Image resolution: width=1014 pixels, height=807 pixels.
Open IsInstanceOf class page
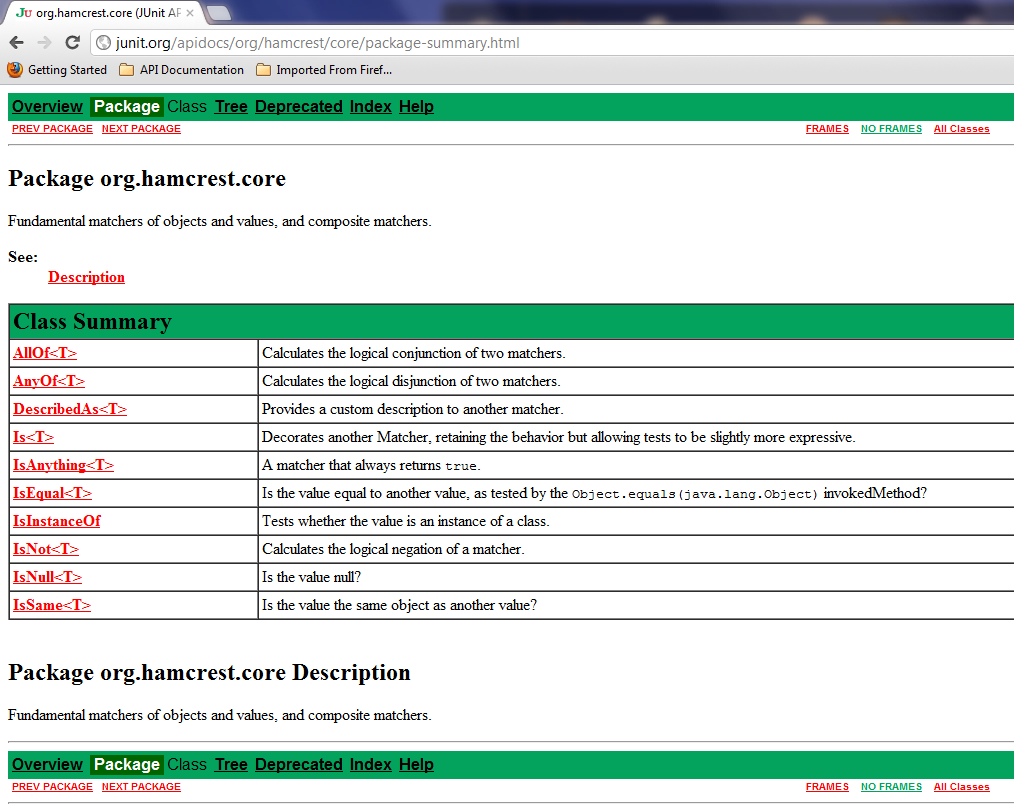coord(57,521)
